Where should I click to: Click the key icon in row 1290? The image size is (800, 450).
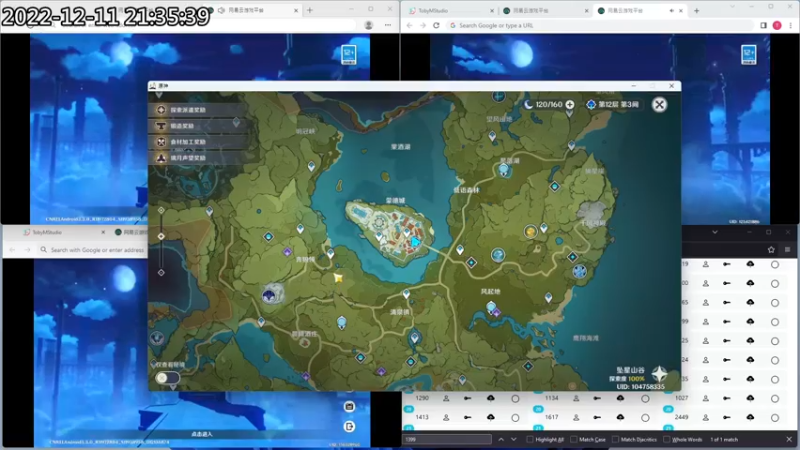pyautogui.click(x=467, y=398)
